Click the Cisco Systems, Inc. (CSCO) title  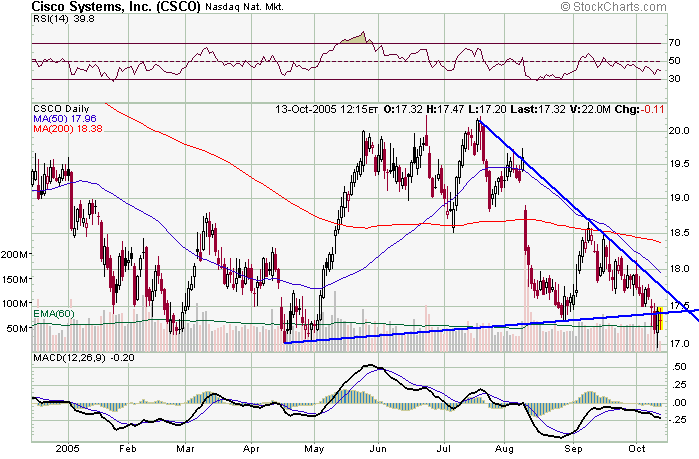pyautogui.click(x=116, y=7)
